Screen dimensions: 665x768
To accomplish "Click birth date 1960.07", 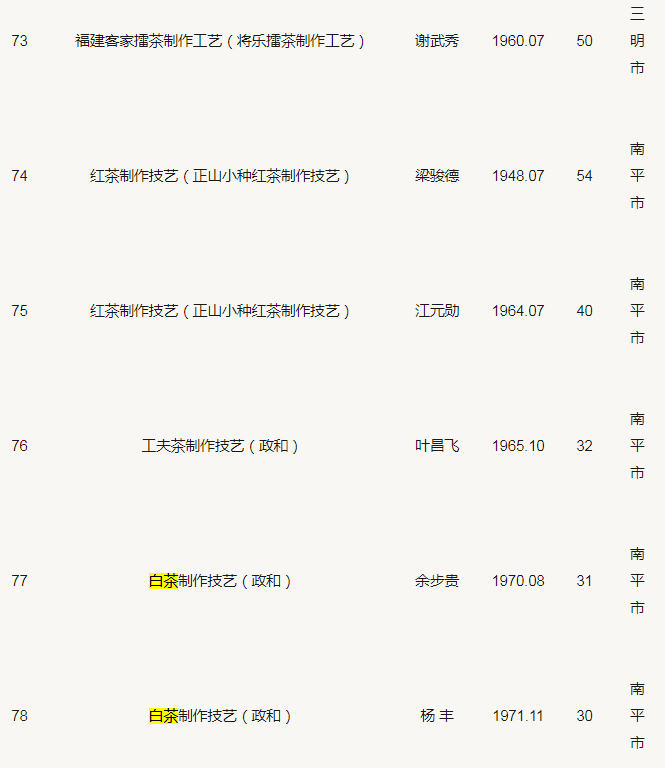I will [518, 41].
